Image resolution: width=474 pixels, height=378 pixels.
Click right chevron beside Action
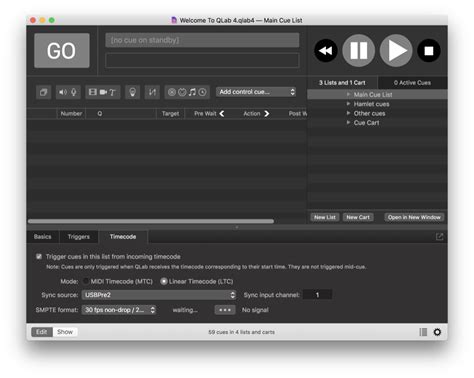pyautogui.click(x=266, y=114)
